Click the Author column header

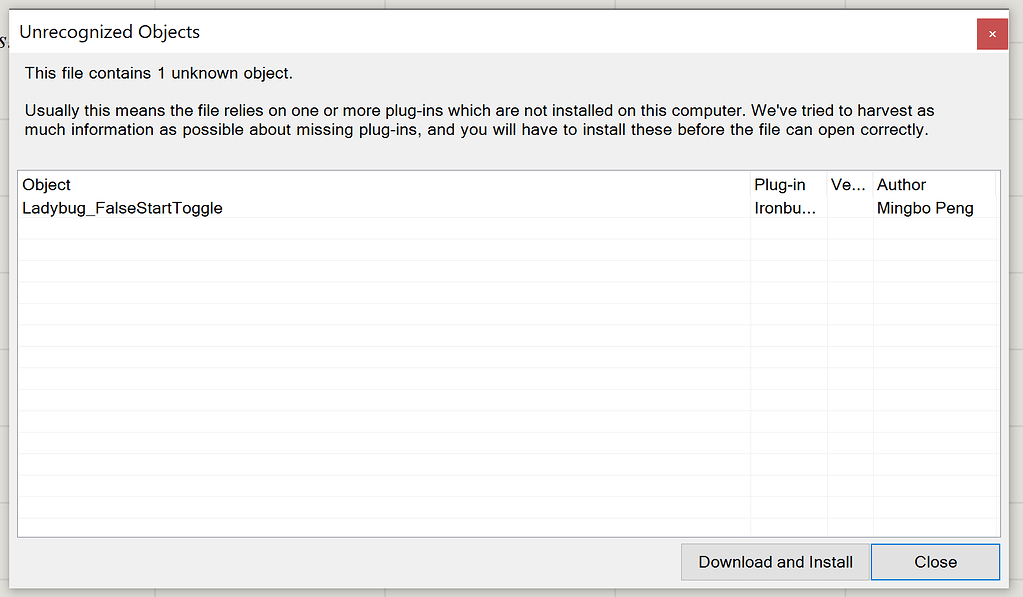[x=901, y=185]
